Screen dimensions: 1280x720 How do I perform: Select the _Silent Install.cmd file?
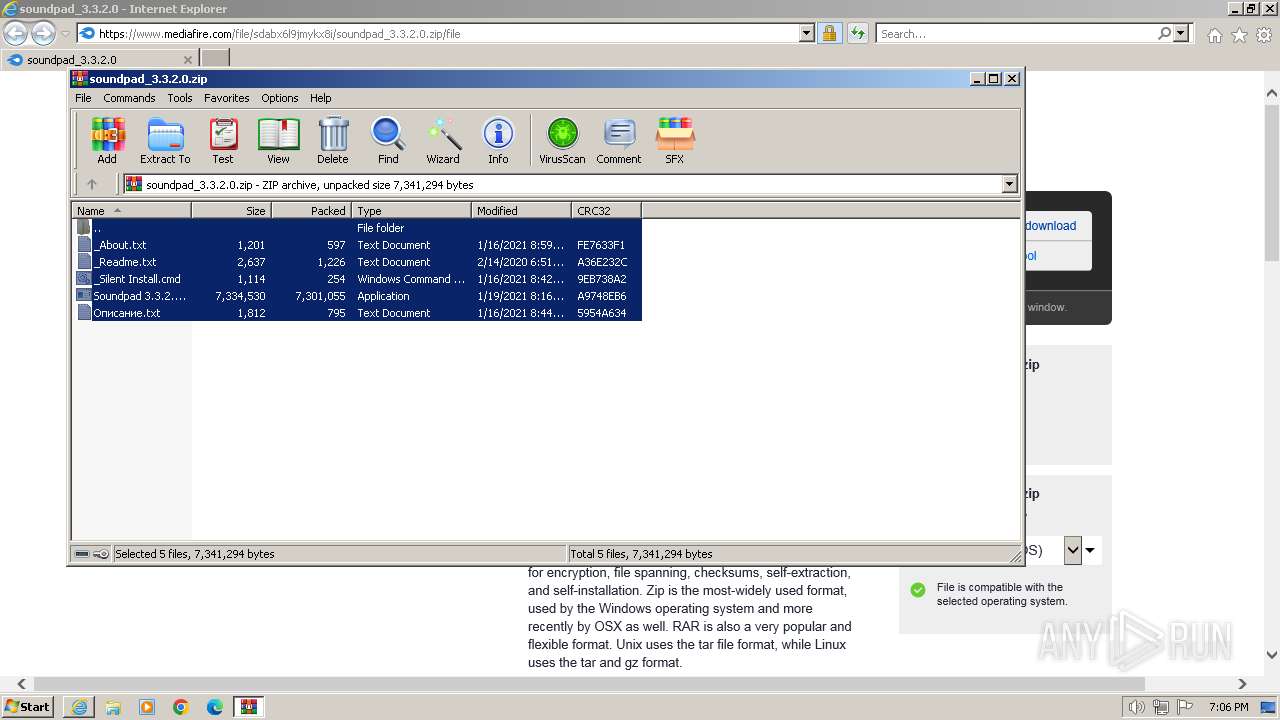pyautogui.click(x=357, y=279)
